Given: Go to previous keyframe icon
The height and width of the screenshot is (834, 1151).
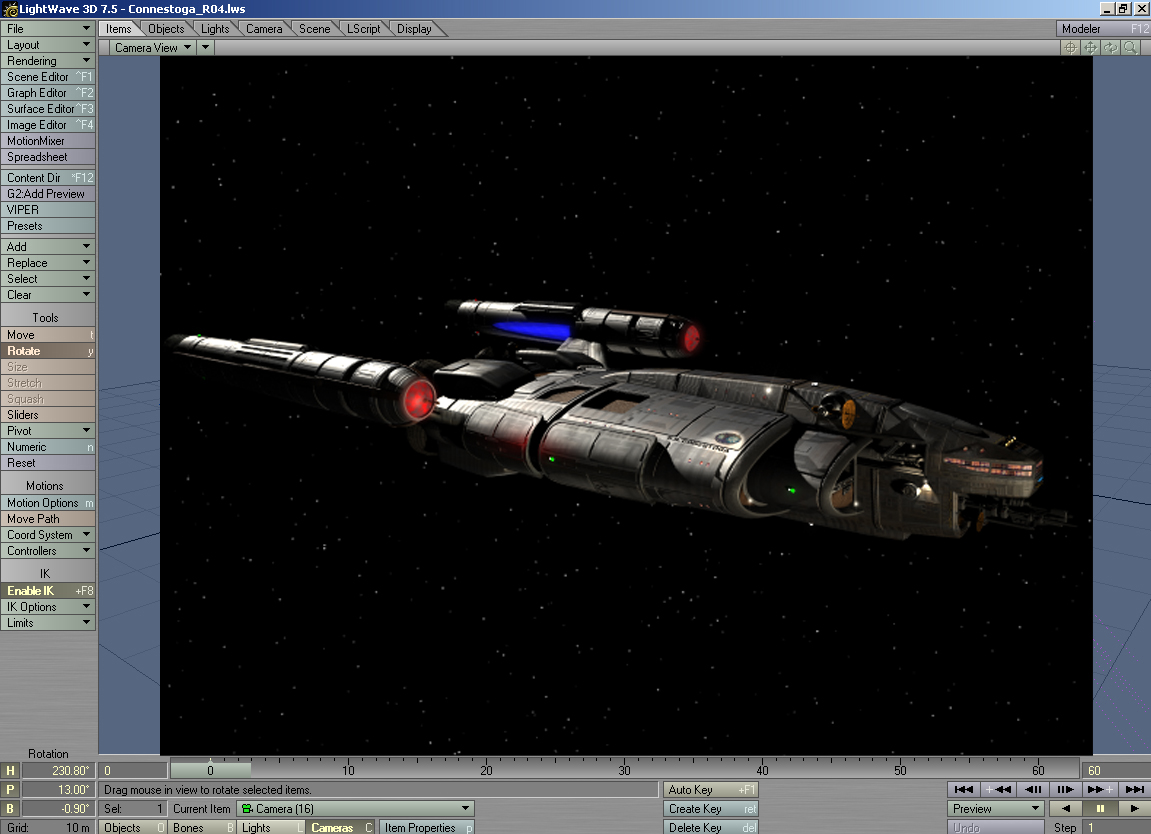Looking at the screenshot, I should click(x=997, y=789).
